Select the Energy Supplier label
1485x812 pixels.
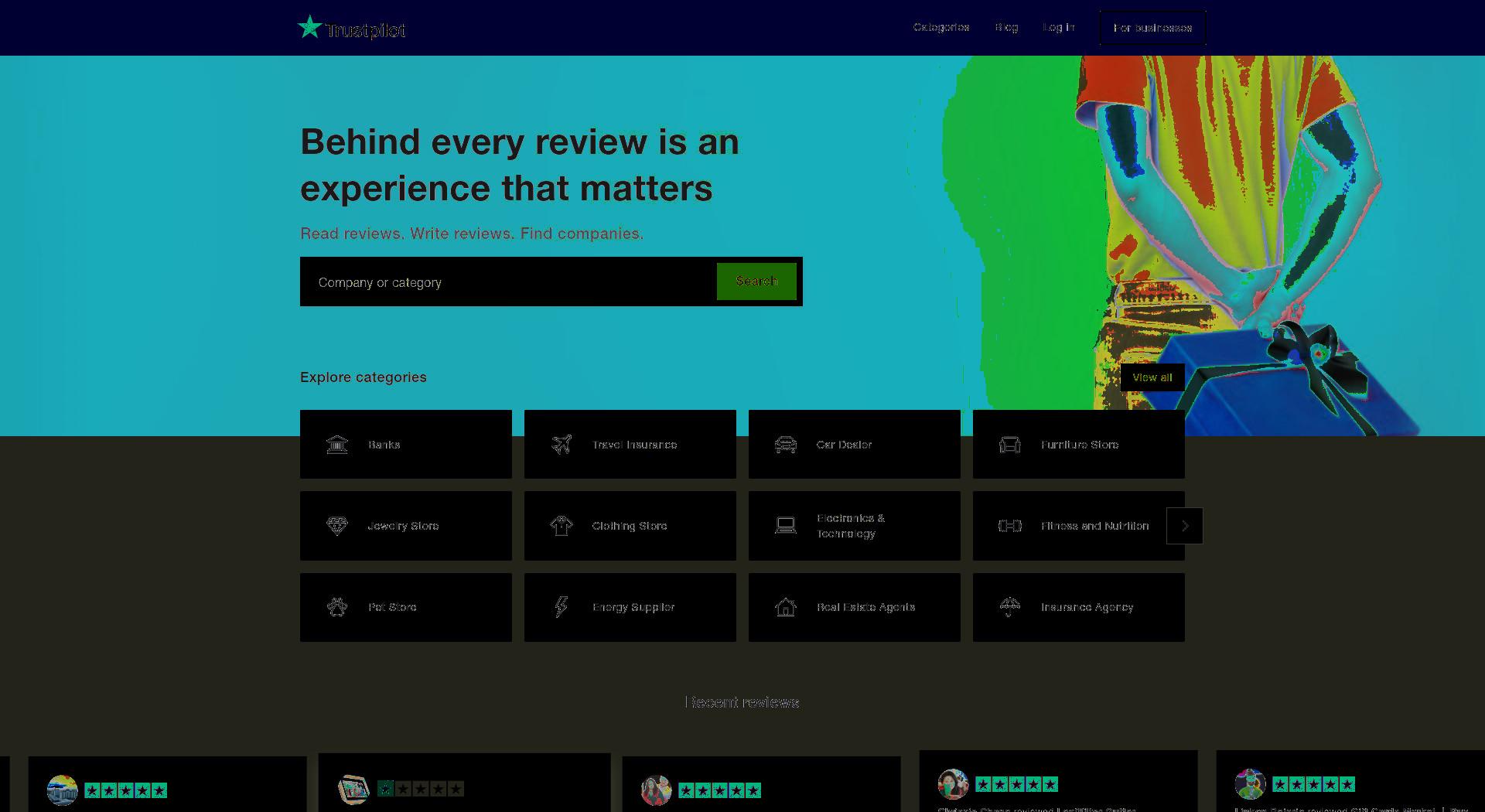(633, 607)
